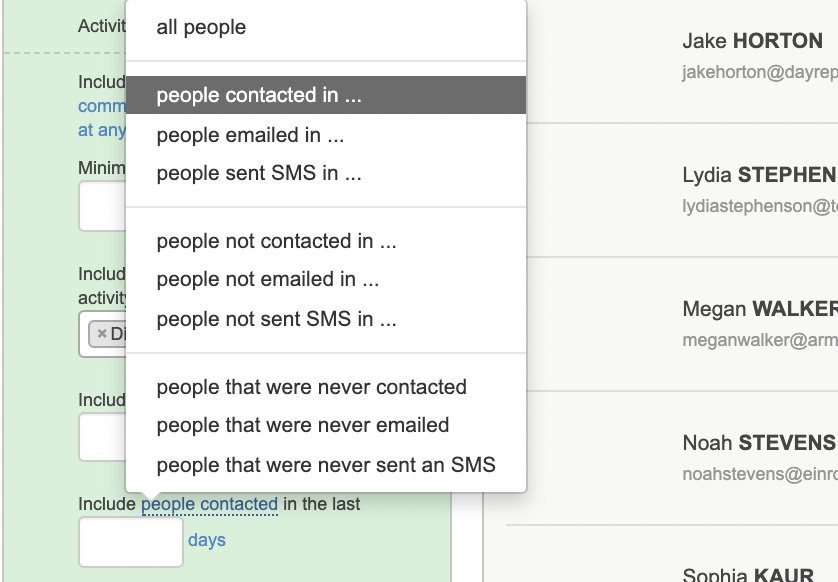
Task: Select 'all people' from the menu
Action: tap(201, 27)
